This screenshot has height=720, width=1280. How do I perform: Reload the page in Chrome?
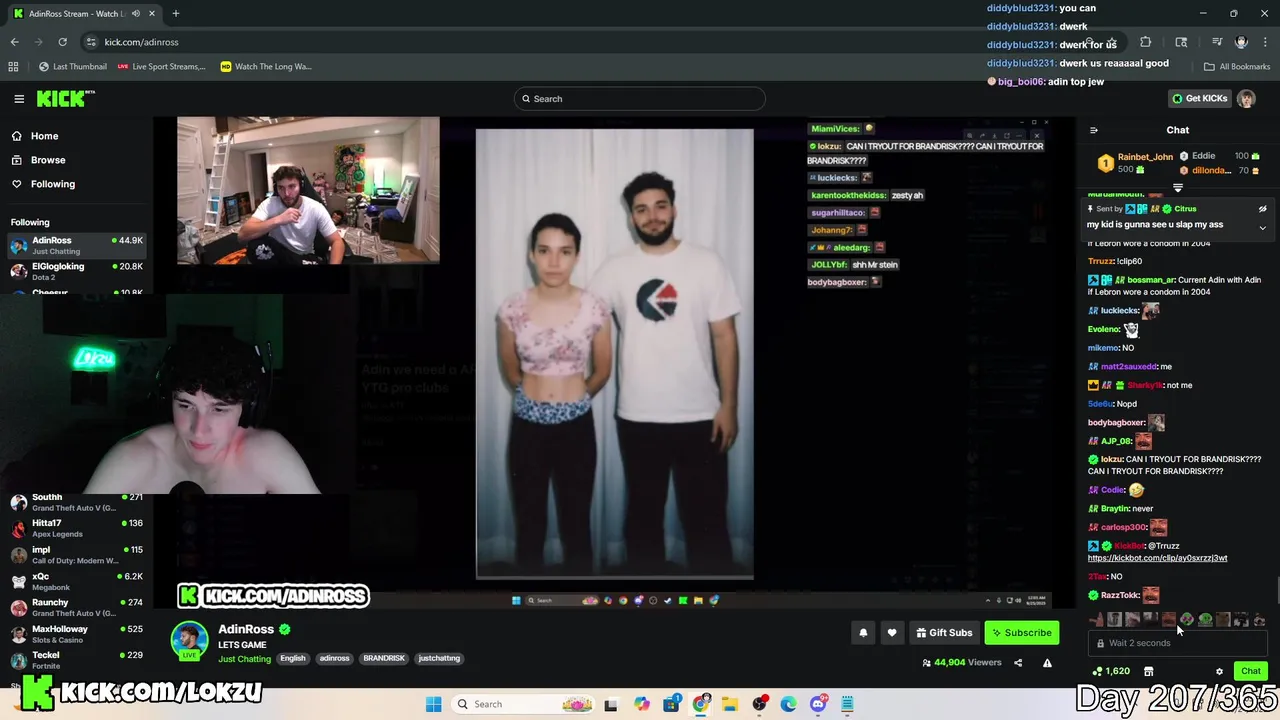62,42
